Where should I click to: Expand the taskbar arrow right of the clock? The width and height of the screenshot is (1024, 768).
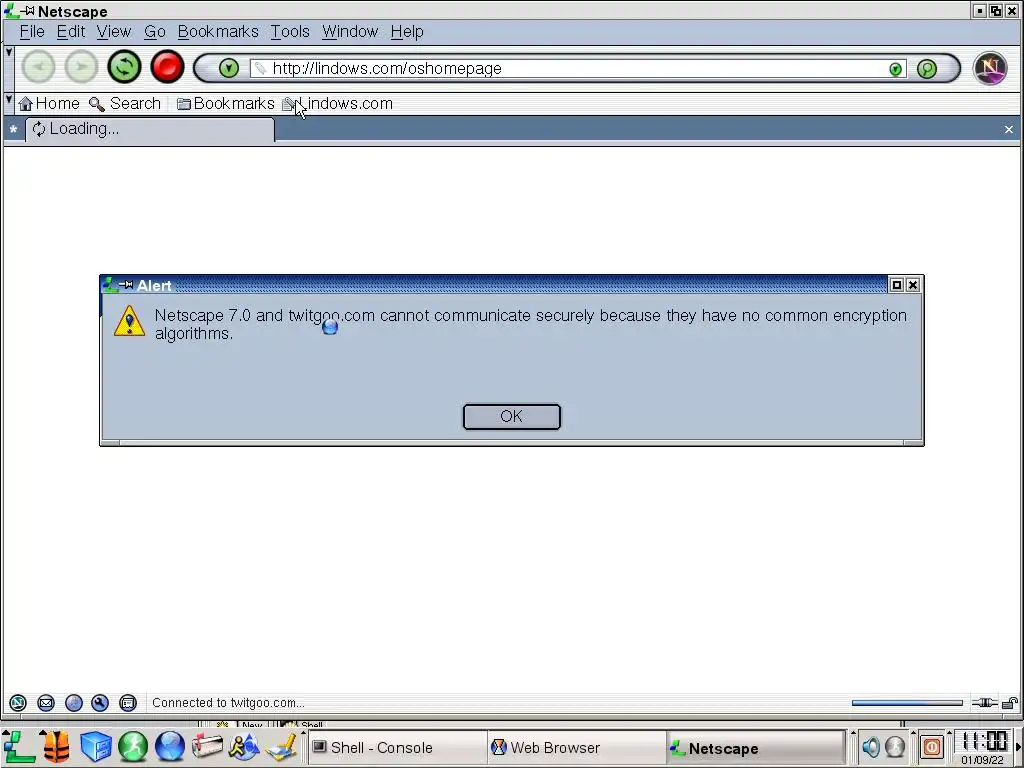coord(1017,747)
